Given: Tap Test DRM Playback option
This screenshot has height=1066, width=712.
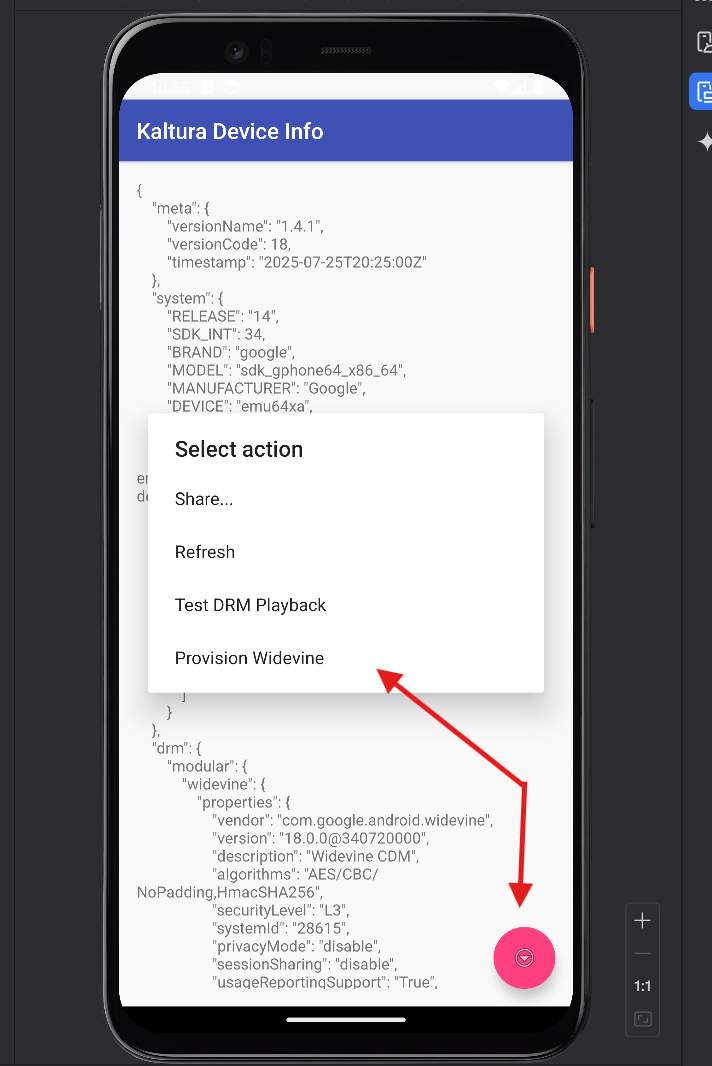Looking at the screenshot, I should (250, 605).
